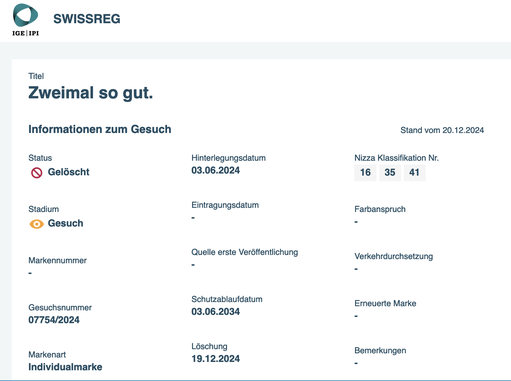
Task: Click the 'Schutzablaufdatum' label
Action: 227,299
